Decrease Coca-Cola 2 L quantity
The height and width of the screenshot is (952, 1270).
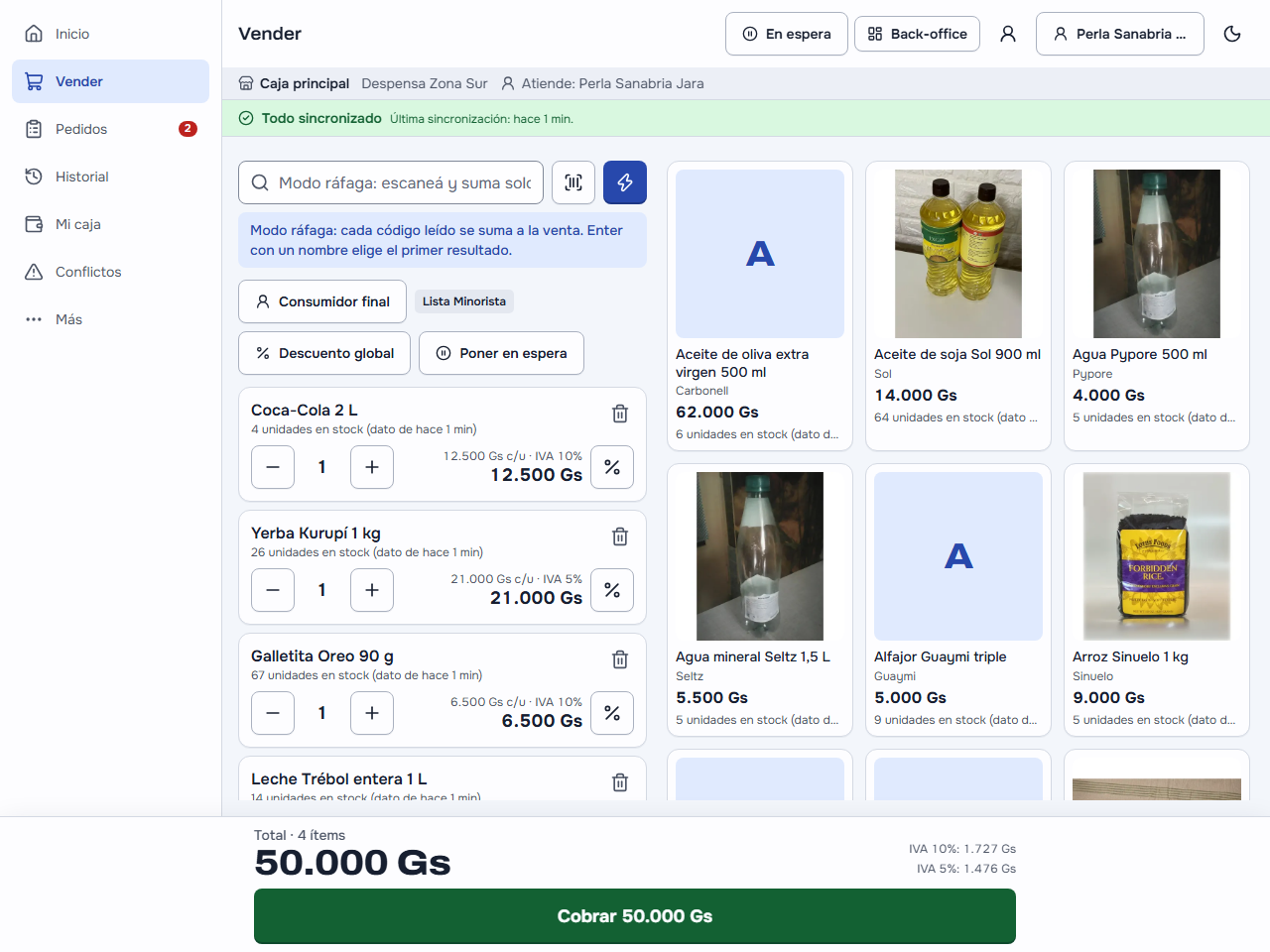point(273,467)
